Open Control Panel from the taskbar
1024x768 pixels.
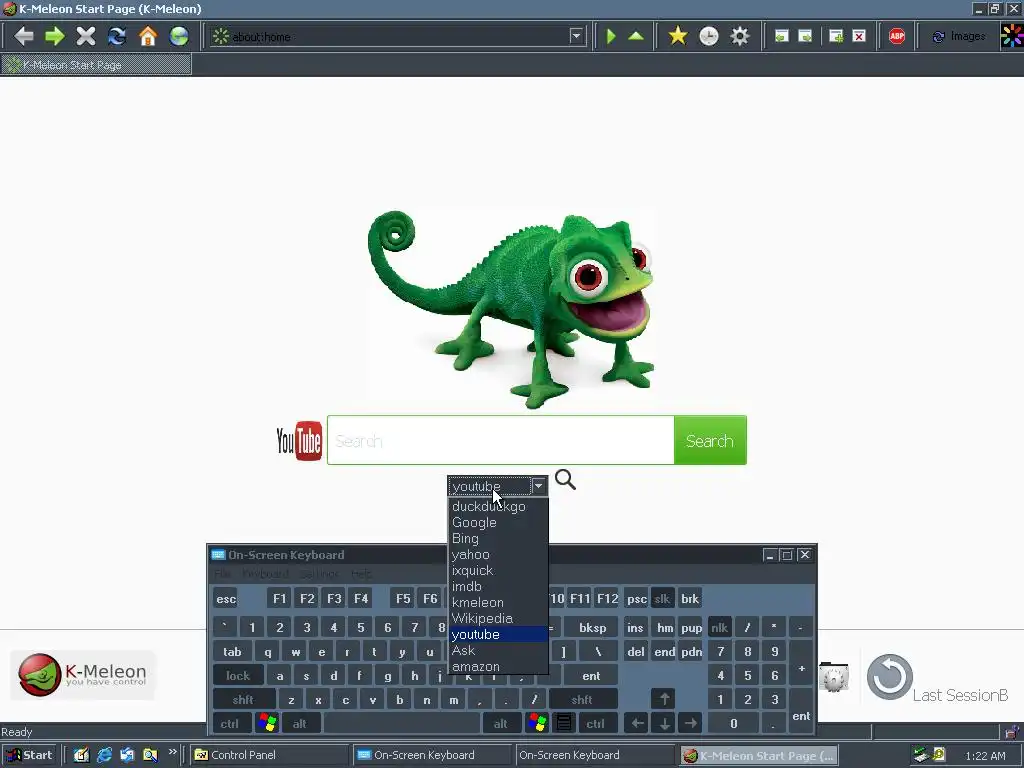coord(270,755)
